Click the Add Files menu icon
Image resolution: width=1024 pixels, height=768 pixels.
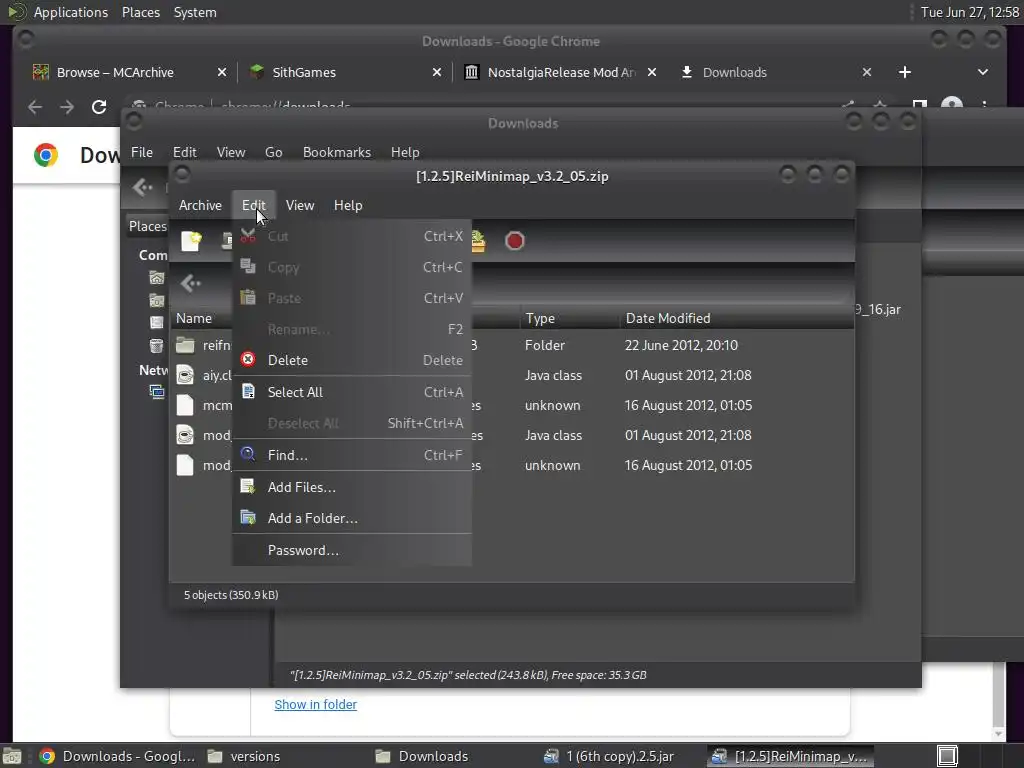click(x=248, y=487)
